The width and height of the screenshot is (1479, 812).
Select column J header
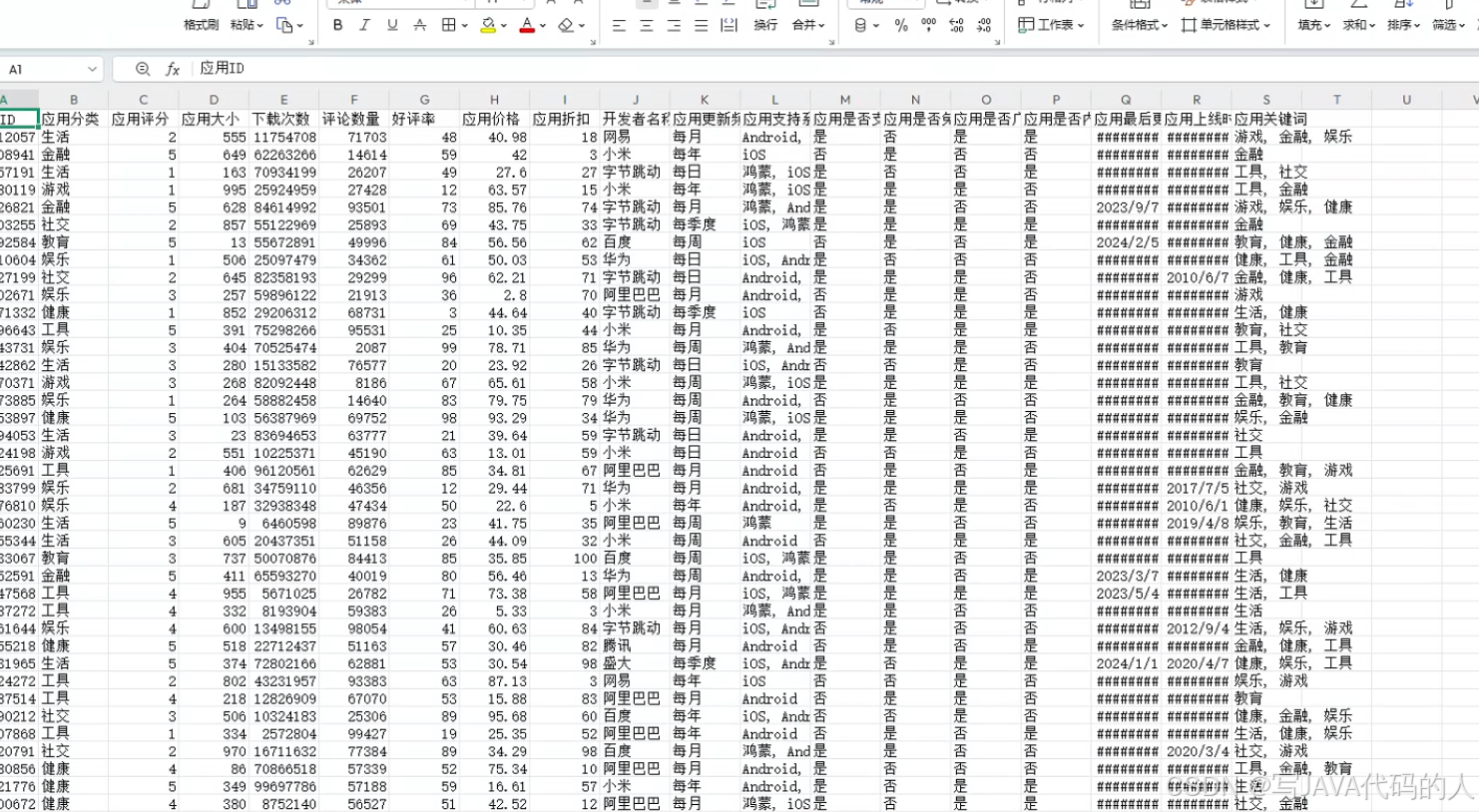pyautogui.click(x=635, y=100)
